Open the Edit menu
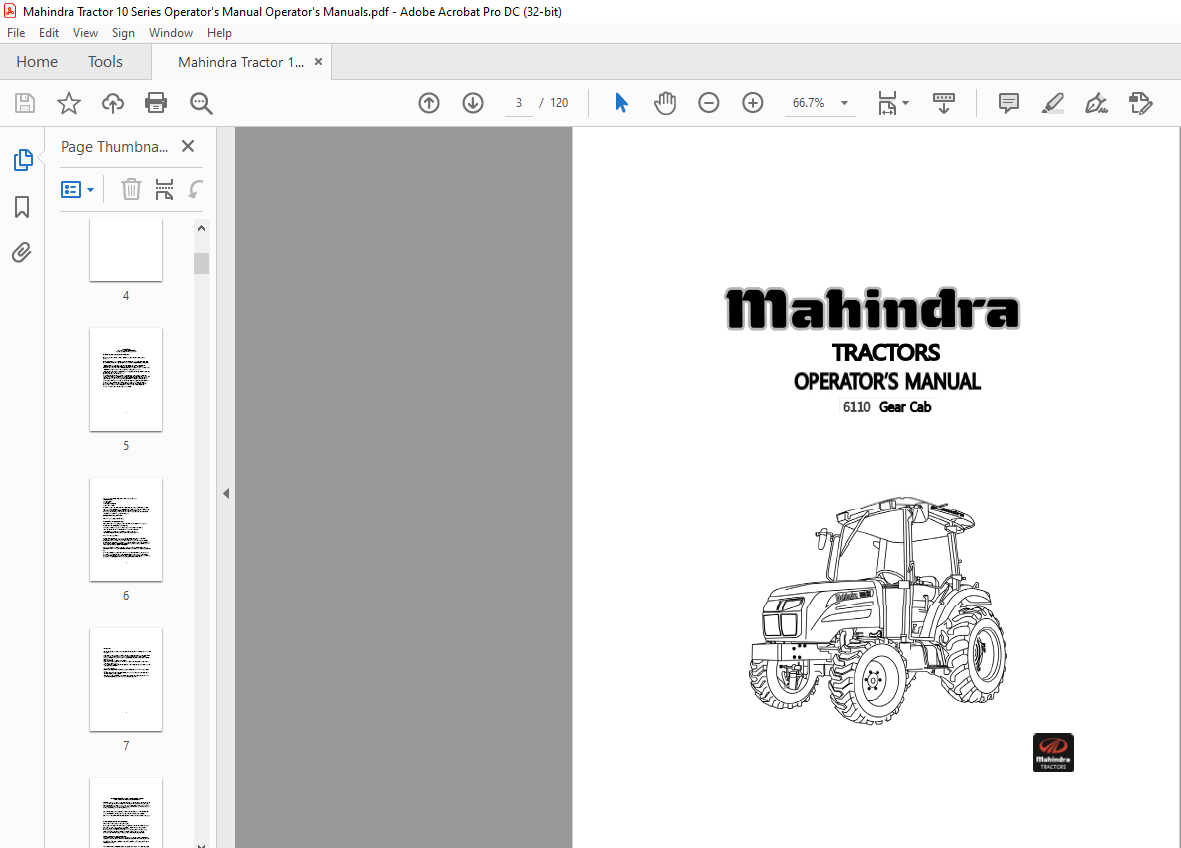The width and height of the screenshot is (1181, 848). [49, 33]
